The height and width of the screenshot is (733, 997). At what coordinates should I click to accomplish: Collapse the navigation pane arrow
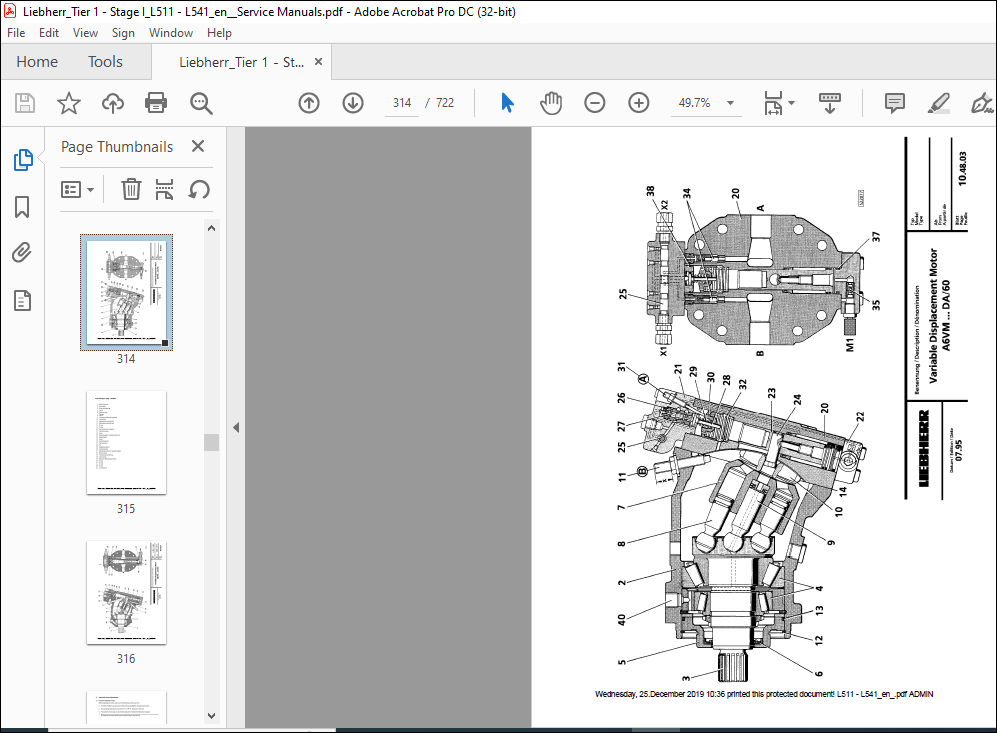(236, 427)
